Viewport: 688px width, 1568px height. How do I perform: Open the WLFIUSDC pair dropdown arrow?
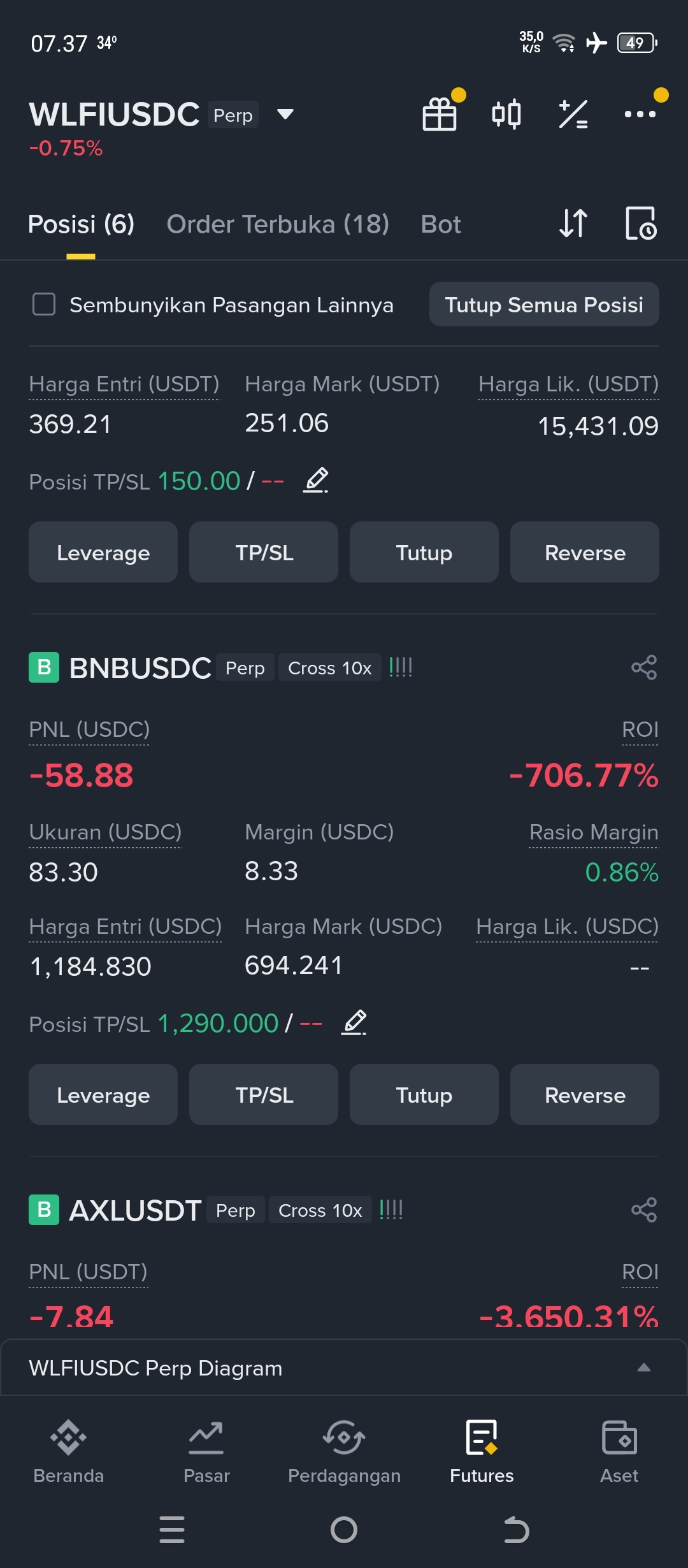(285, 114)
